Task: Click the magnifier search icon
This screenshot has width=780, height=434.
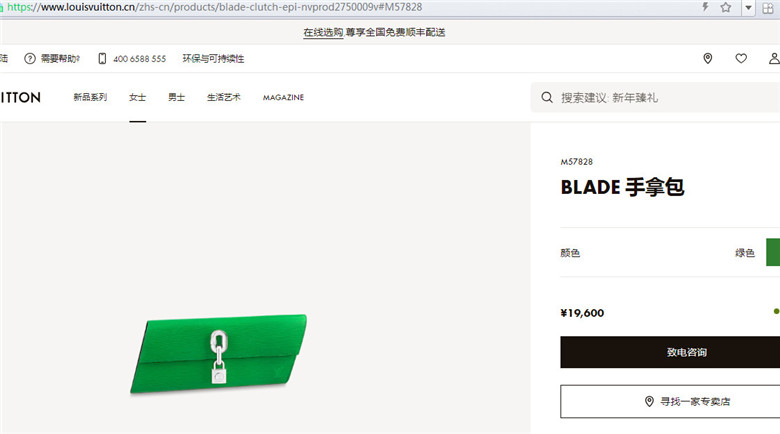Action: pos(547,98)
